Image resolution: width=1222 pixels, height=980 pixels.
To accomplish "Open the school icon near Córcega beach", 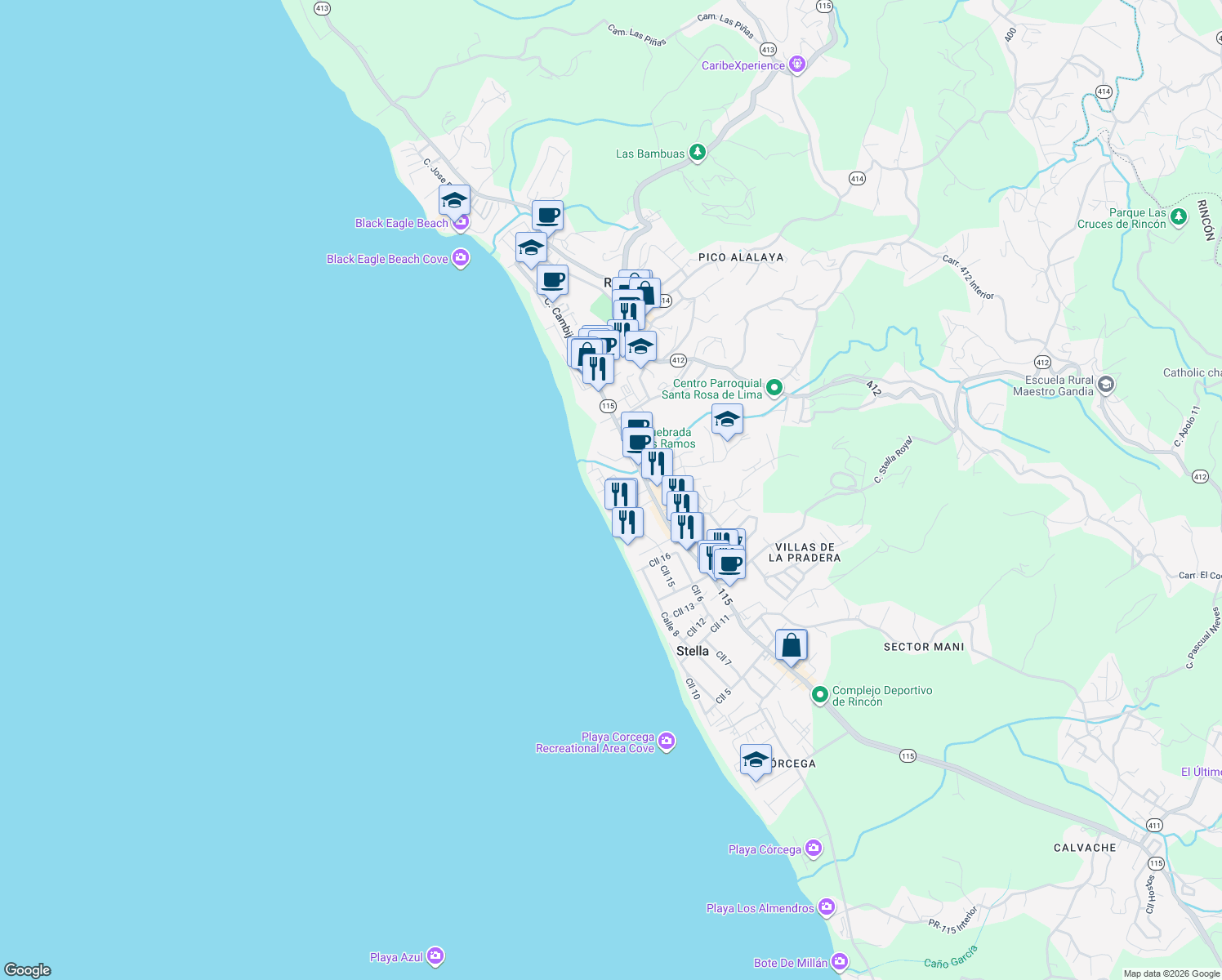I will (x=754, y=759).
